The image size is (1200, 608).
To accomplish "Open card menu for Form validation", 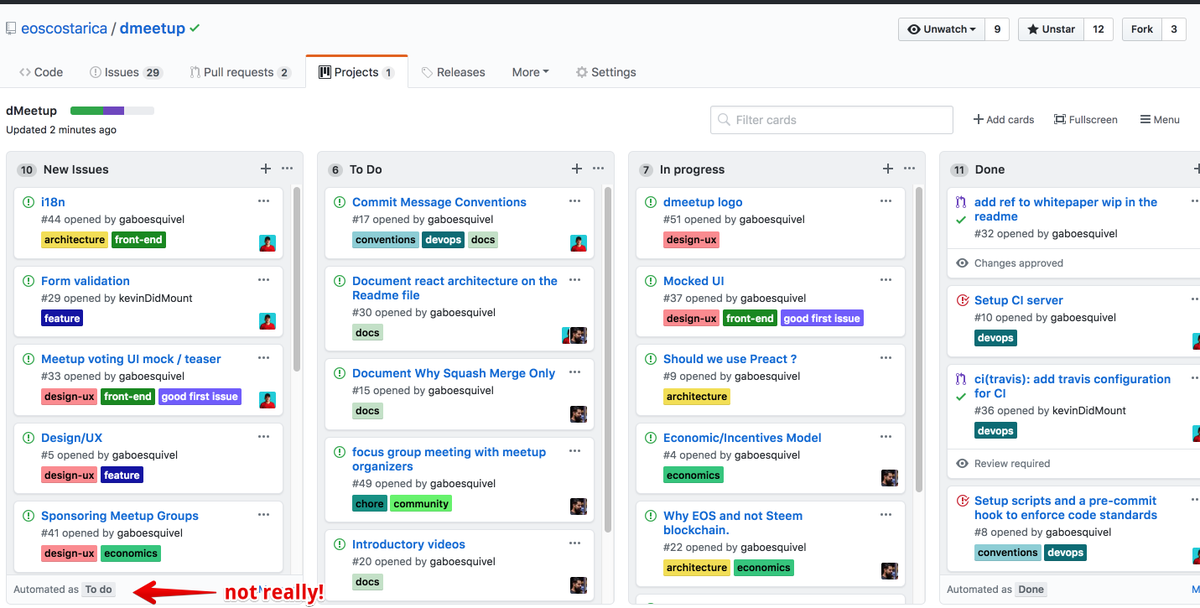I will tap(264, 280).
